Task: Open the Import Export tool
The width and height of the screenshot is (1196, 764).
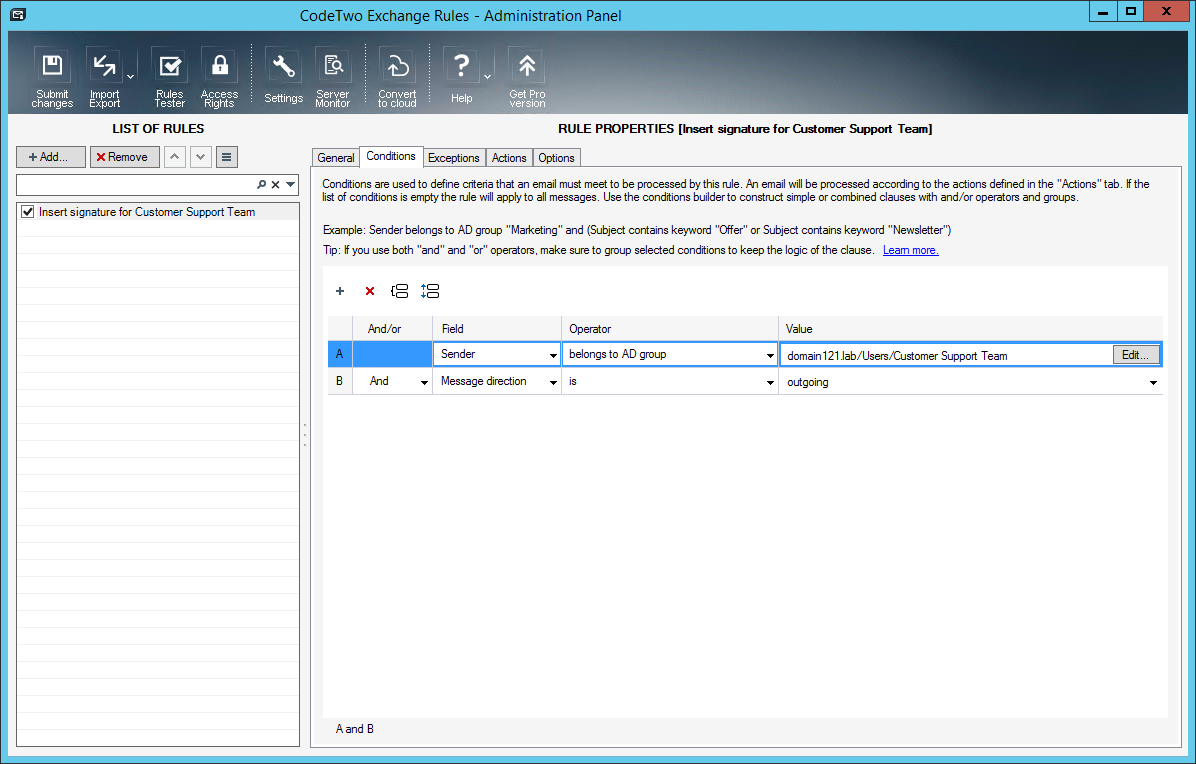Action: pos(104,79)
